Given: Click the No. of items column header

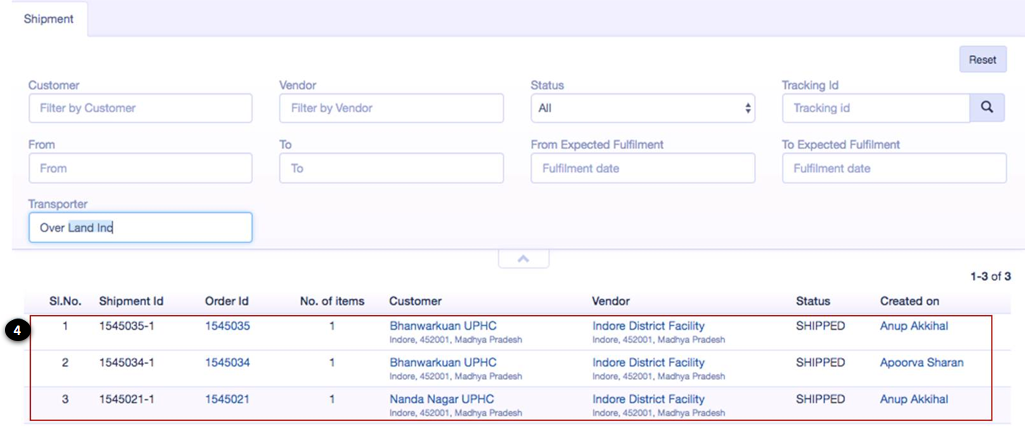Looking at the screenshot, I should [x=332, y=302].
